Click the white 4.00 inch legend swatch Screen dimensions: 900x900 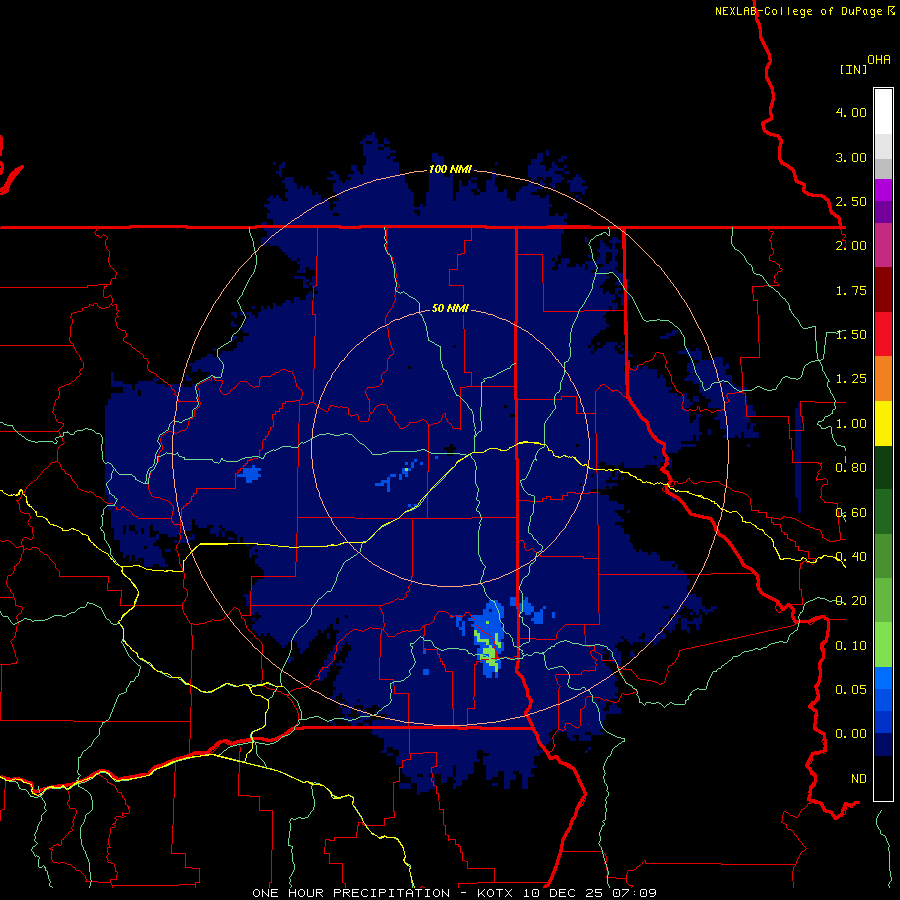(x=883, y=112)
